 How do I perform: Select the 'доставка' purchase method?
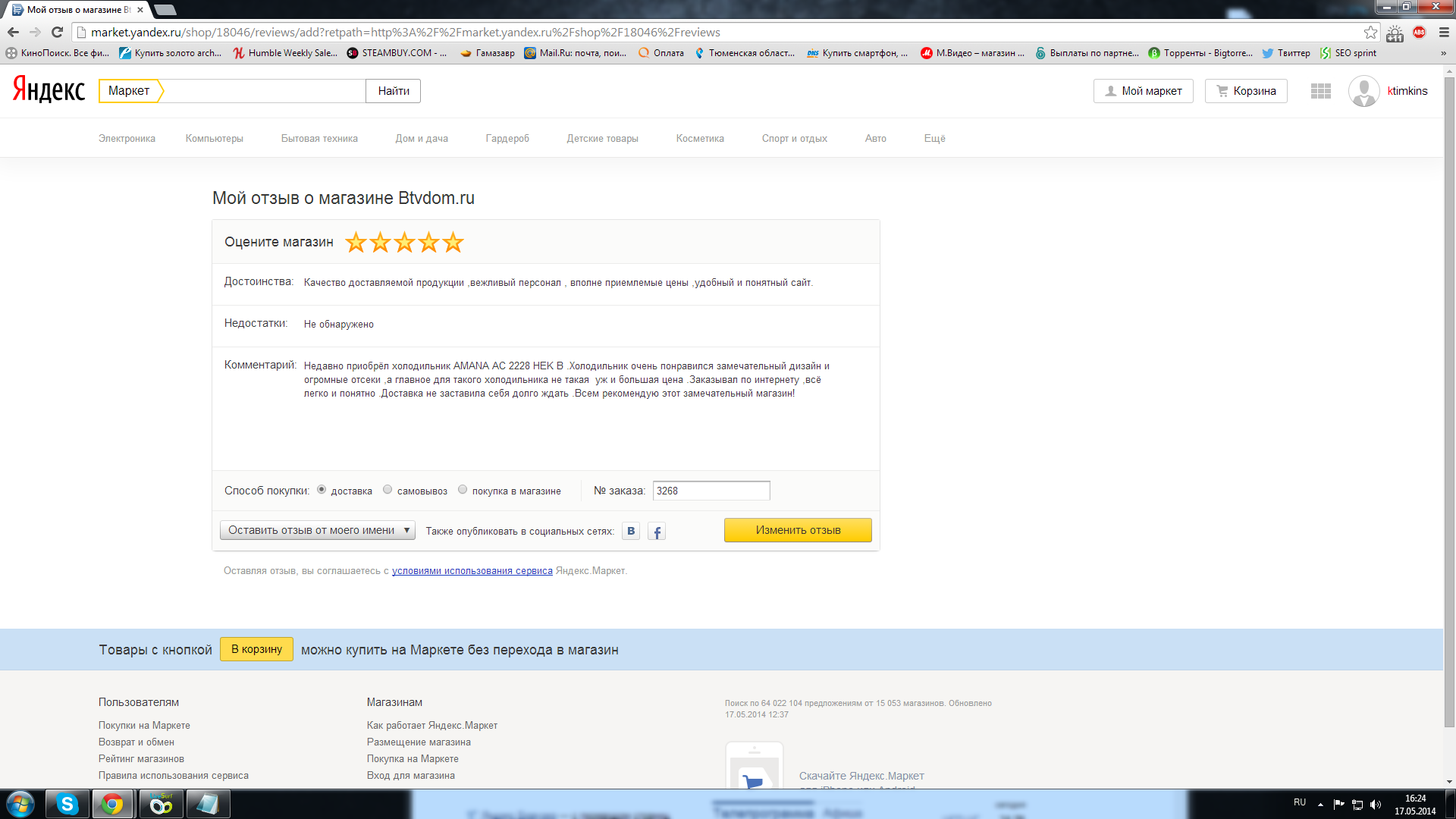[x=322, y=490]
